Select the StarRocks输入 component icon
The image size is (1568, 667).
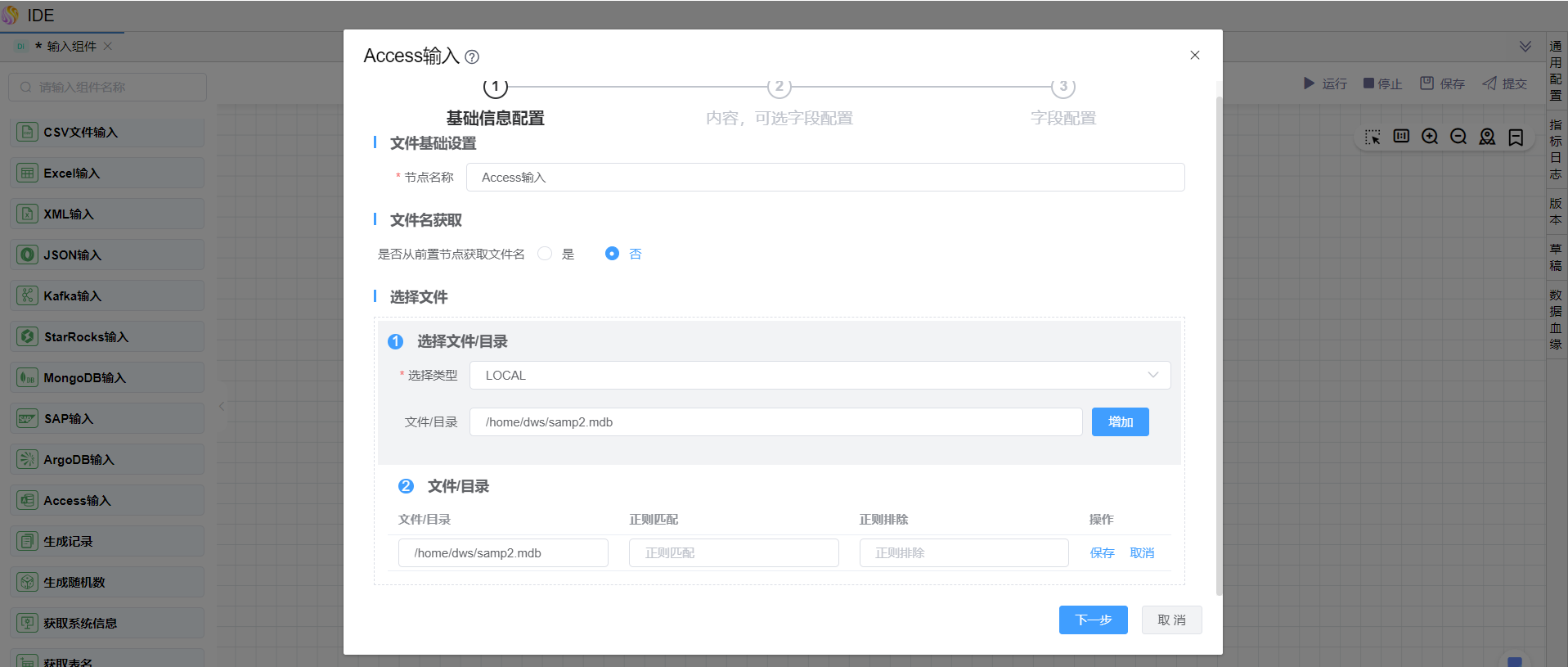[28, 336]
